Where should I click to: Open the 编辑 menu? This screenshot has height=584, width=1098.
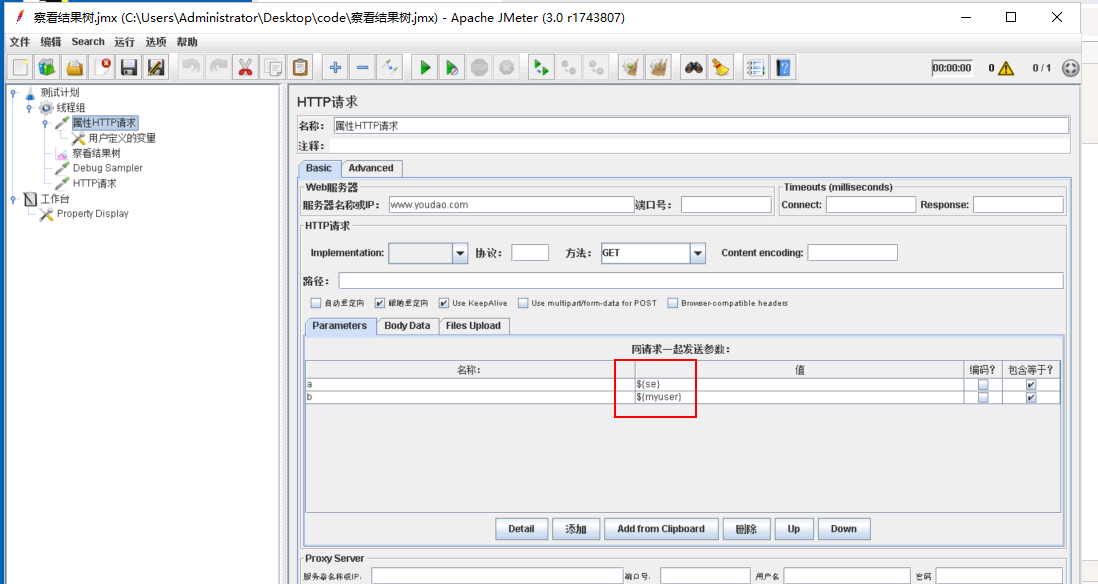[50, 42]
